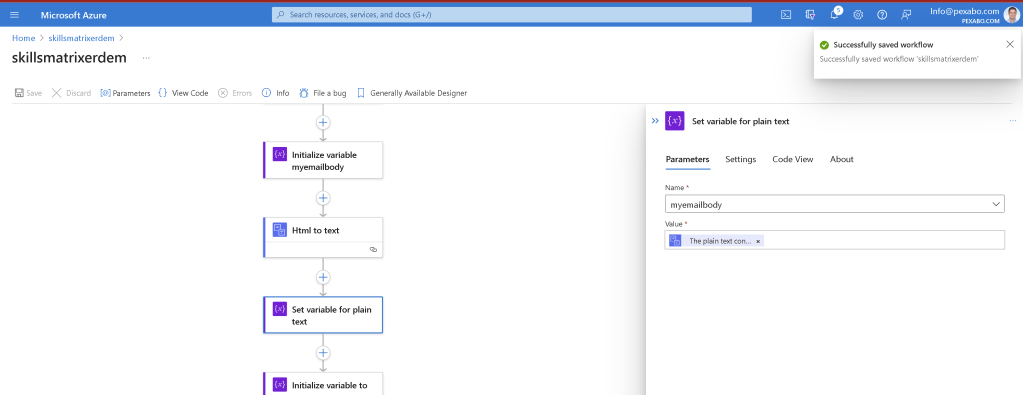
Task: Remove the plain text content token
Action: 757,241
